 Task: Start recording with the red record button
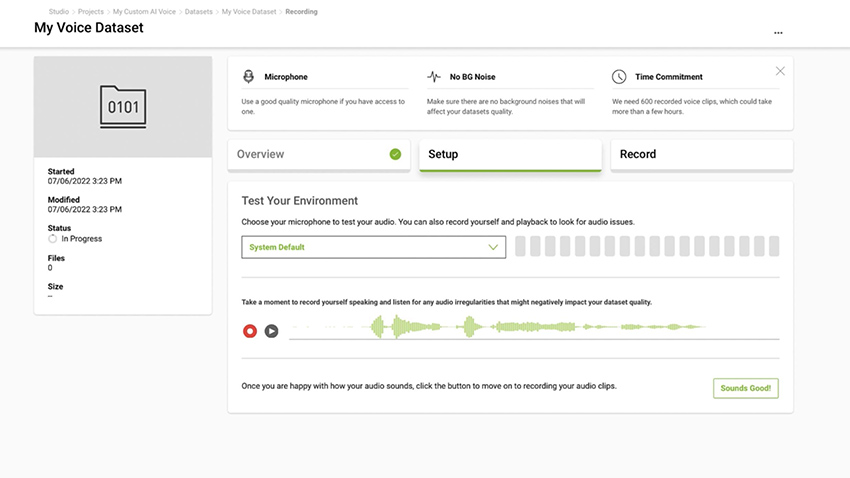pyautogui.click(x=250, y=330)
